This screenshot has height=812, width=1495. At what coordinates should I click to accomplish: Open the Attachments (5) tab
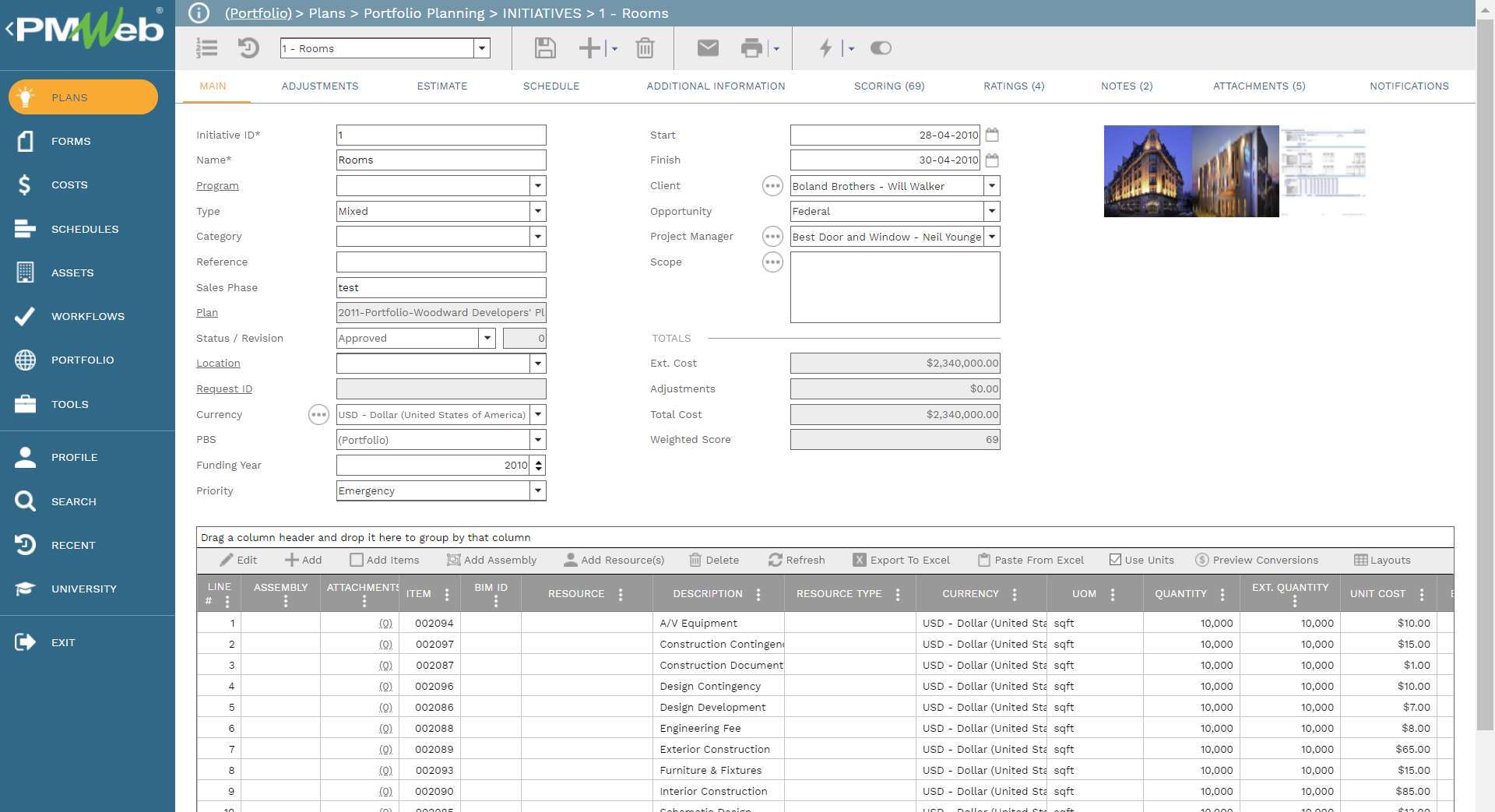(x=1258, y=86)
